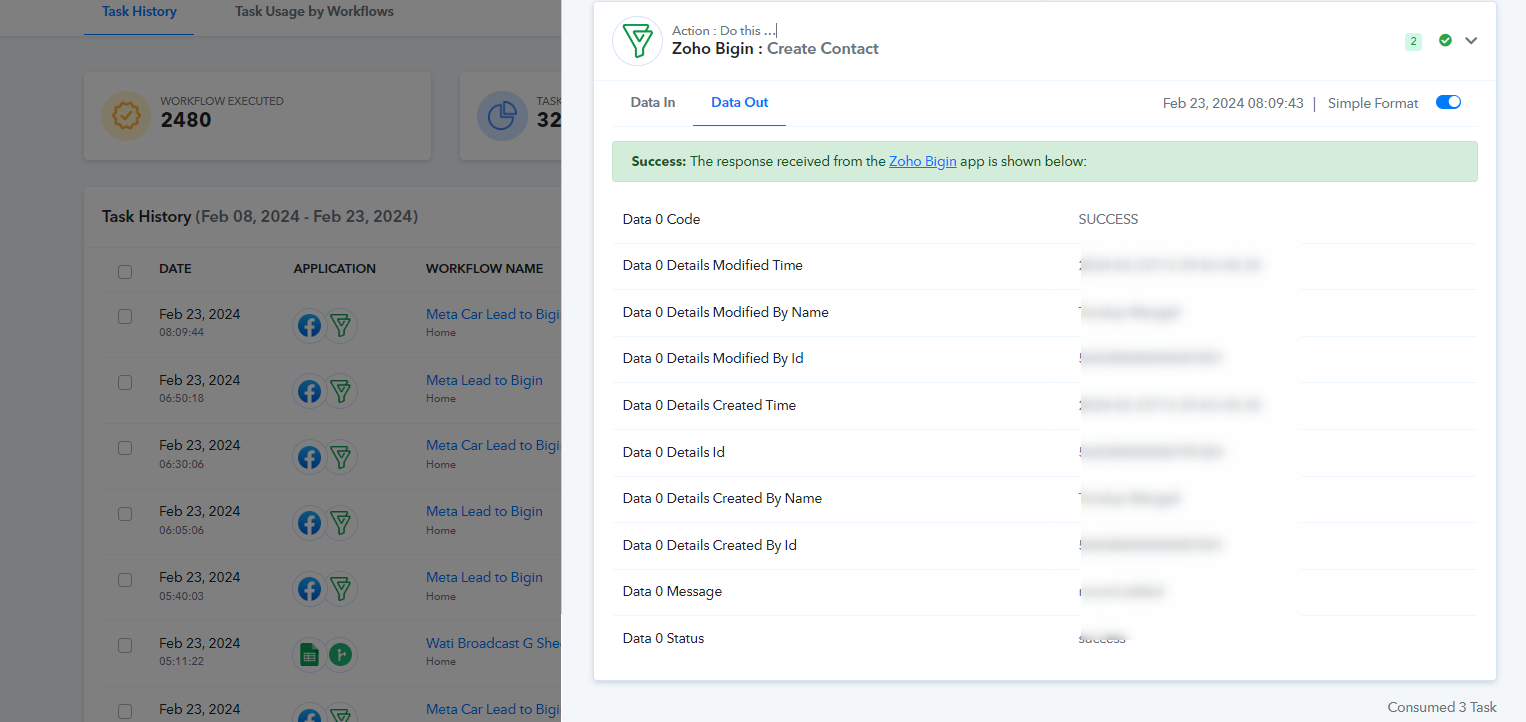Click the Zoho Bigin : Create Contact title

tap(775, 48)
